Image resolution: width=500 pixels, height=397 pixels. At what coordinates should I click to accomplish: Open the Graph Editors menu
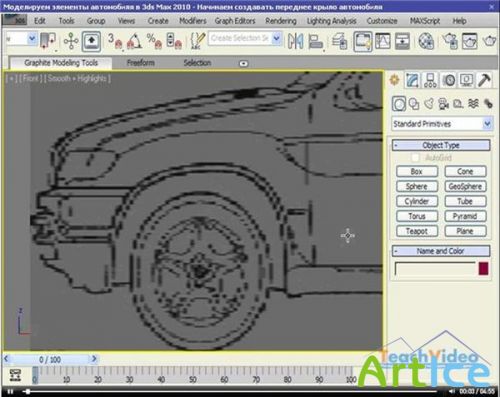click(x=235, y=21)
